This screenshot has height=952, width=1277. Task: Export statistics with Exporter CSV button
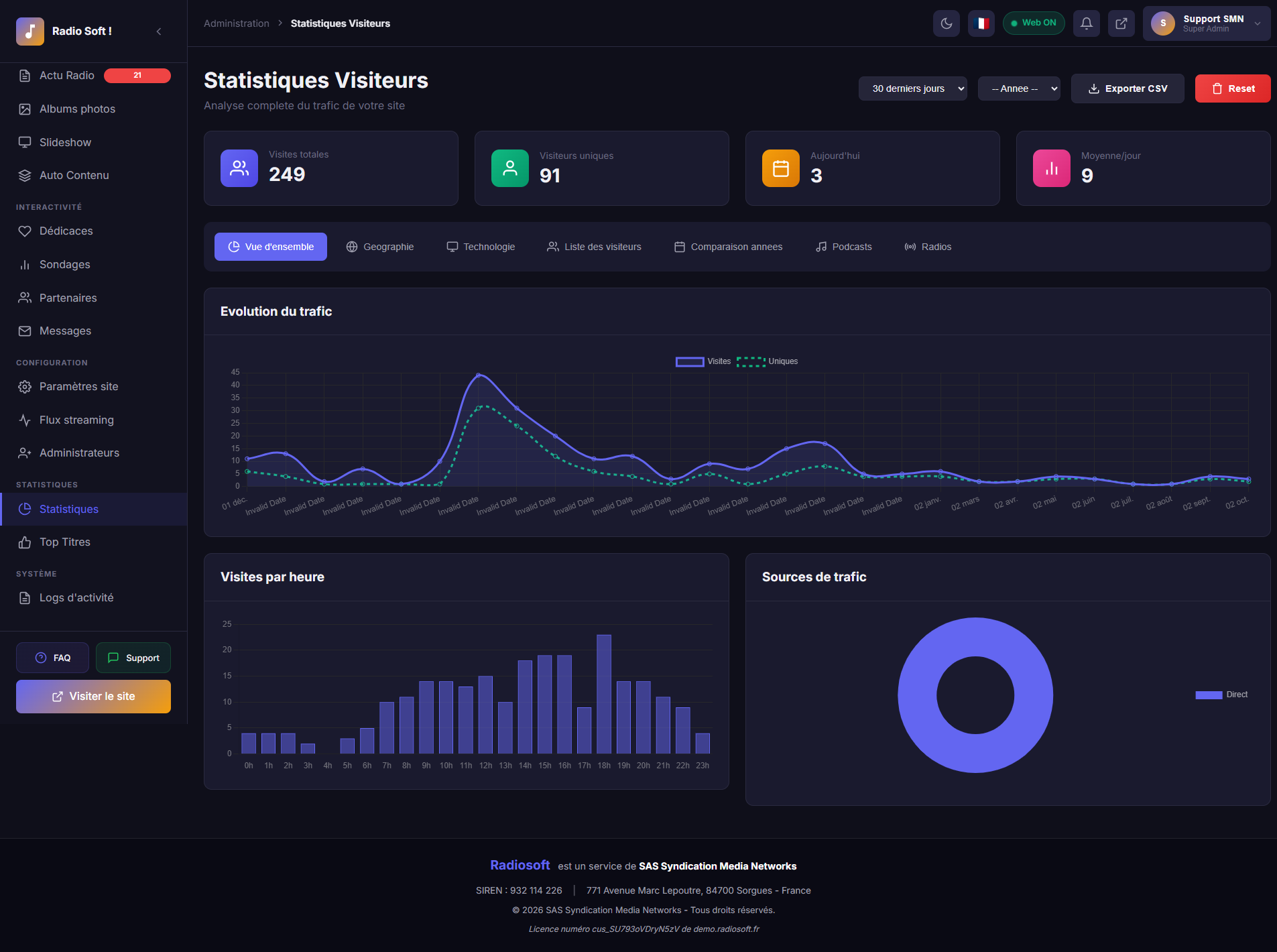1127,88
